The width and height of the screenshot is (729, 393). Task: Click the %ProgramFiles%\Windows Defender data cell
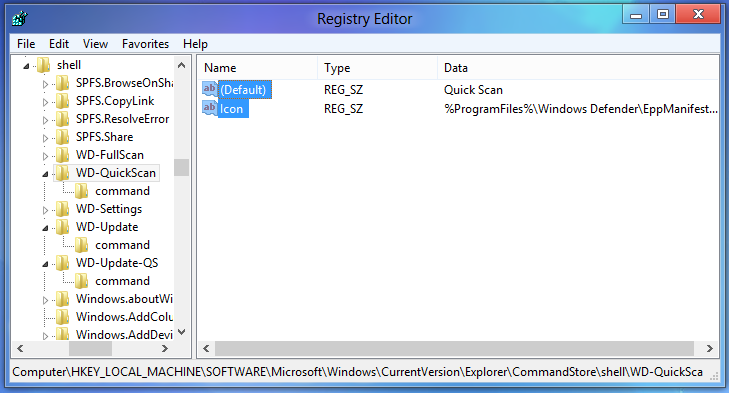point(581,109)
